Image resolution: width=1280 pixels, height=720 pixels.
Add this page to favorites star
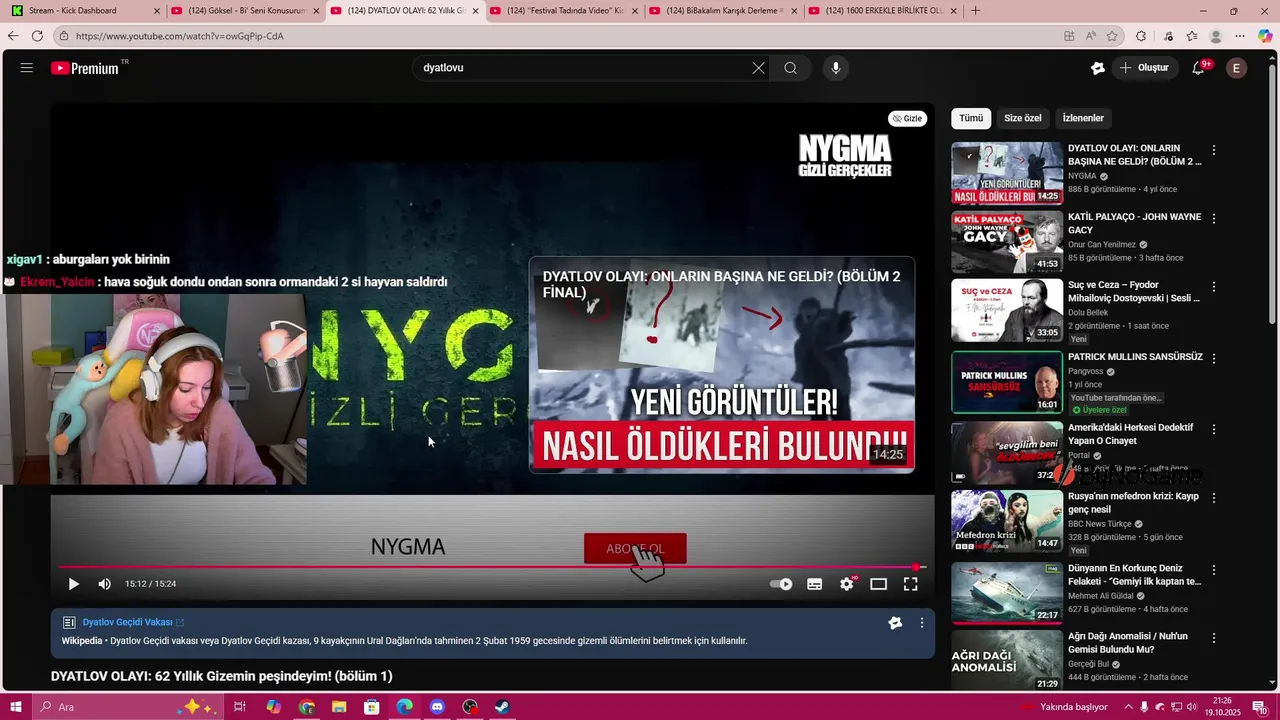point(1112,36)
